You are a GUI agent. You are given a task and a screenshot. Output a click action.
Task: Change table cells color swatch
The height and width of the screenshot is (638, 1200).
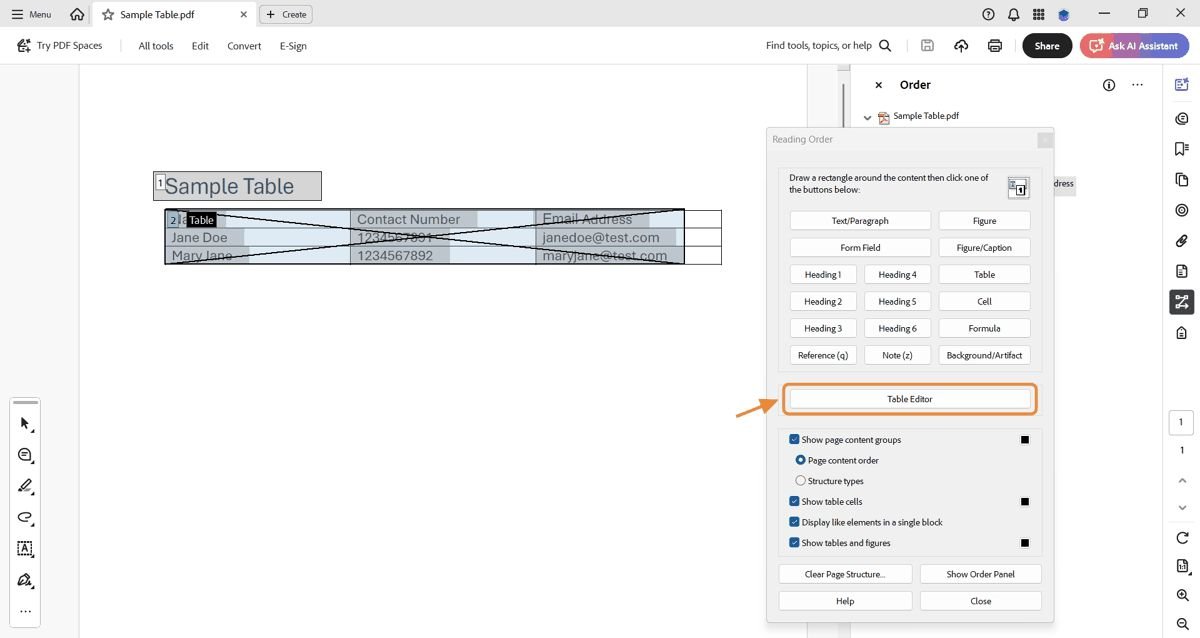point(1024,502)
